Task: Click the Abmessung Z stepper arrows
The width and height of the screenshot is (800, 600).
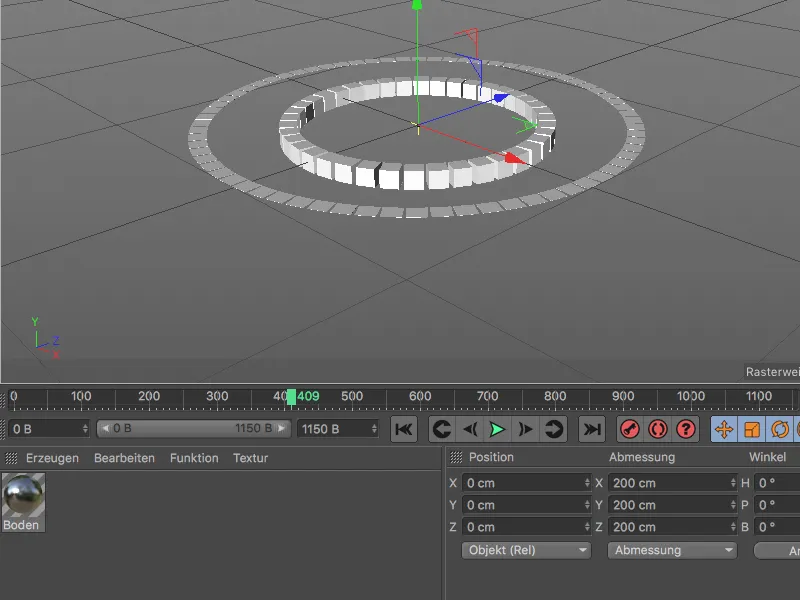Action: pyautogui.click(x=733, y=527)
